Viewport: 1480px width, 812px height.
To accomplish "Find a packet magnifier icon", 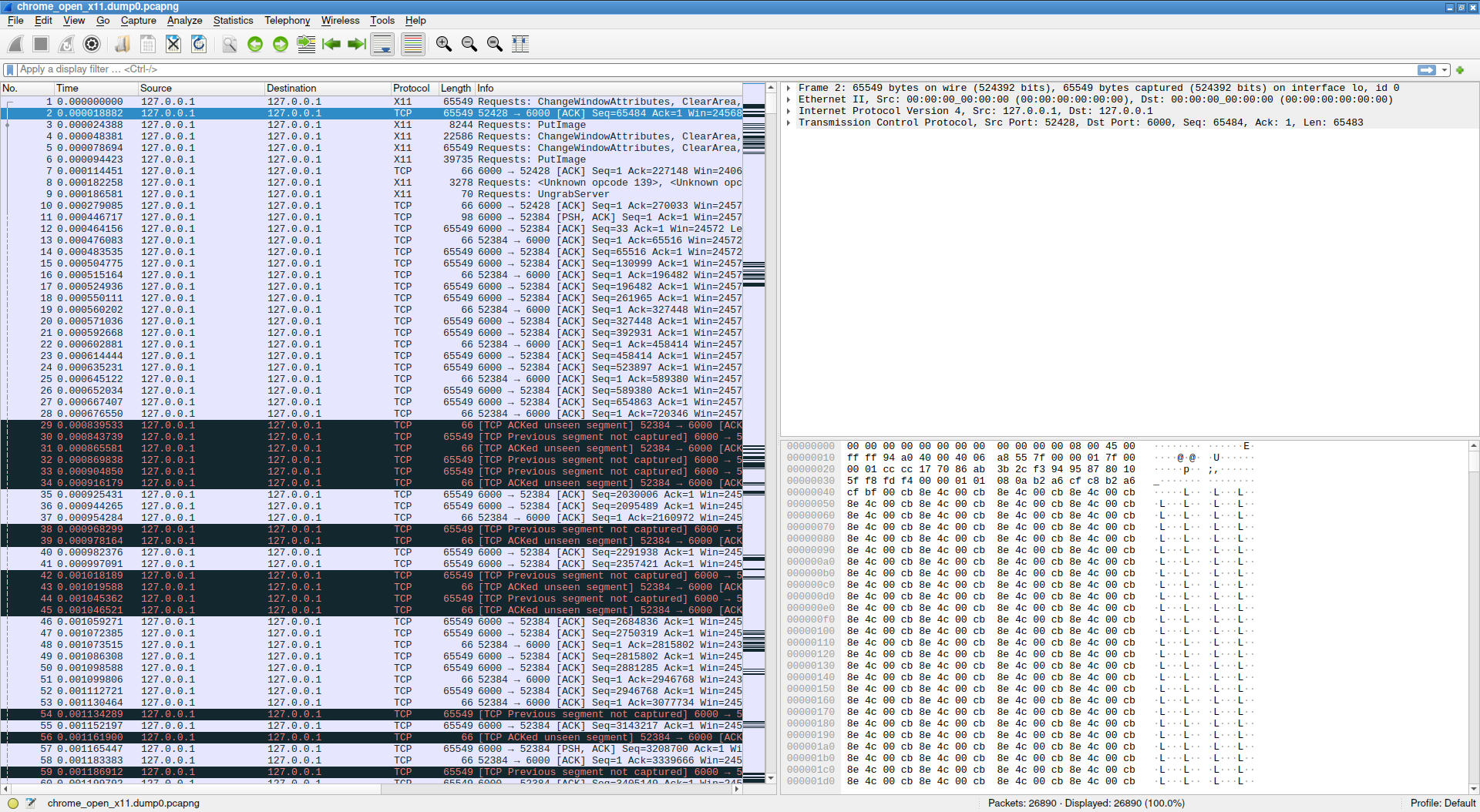I will pyautogui.click(x=230, y=45).
